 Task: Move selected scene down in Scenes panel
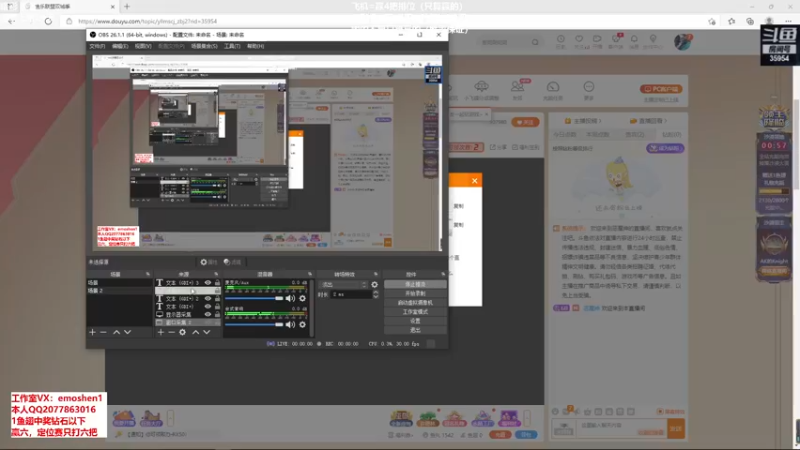128,332
